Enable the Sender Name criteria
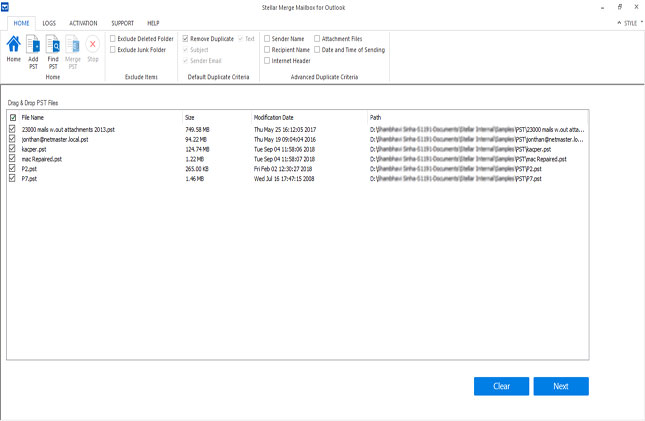 coord(267,39)
